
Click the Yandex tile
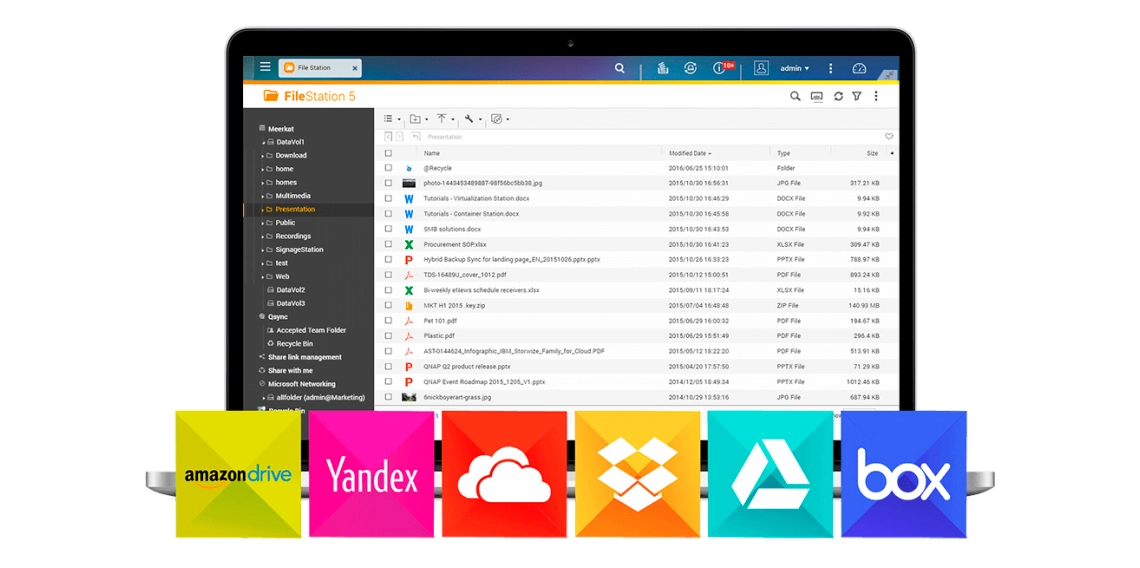tap(372, 474)
